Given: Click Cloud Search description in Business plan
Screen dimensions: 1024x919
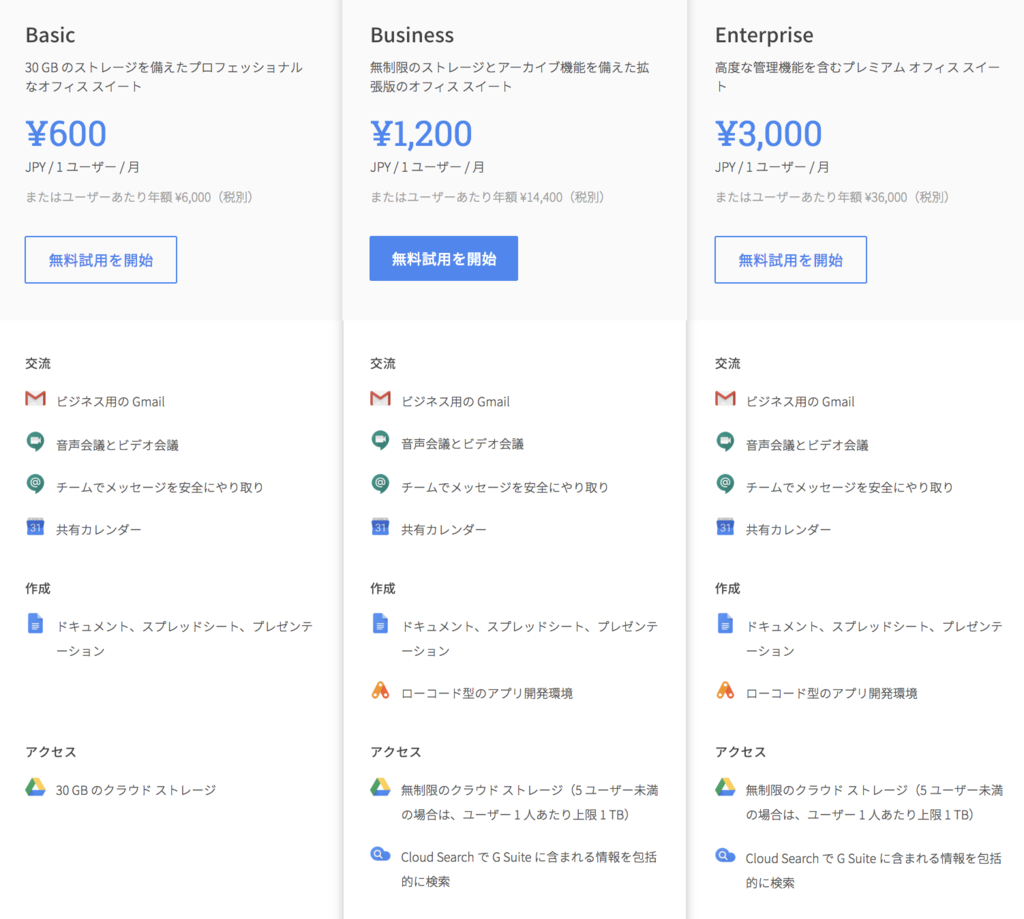Looking at the screenshot, I should [529, 869].
